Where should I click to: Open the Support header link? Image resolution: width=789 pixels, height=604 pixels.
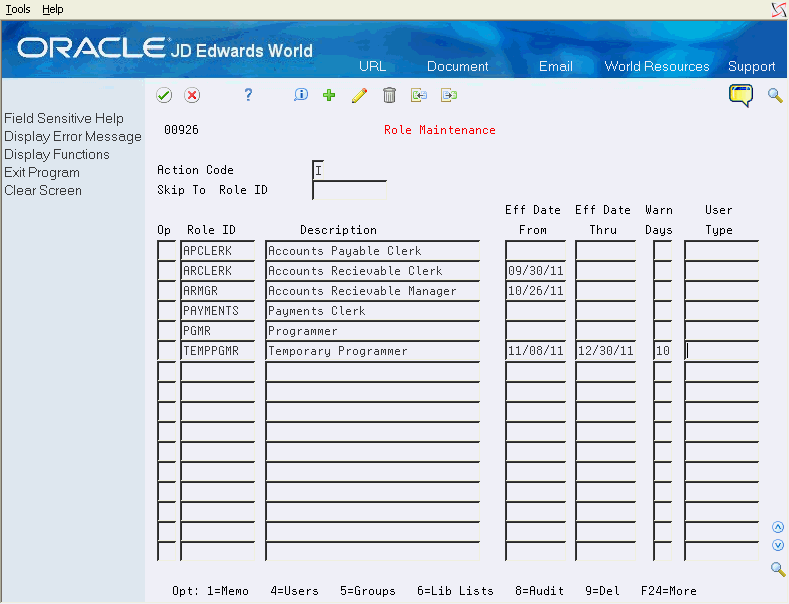point(751,66)
